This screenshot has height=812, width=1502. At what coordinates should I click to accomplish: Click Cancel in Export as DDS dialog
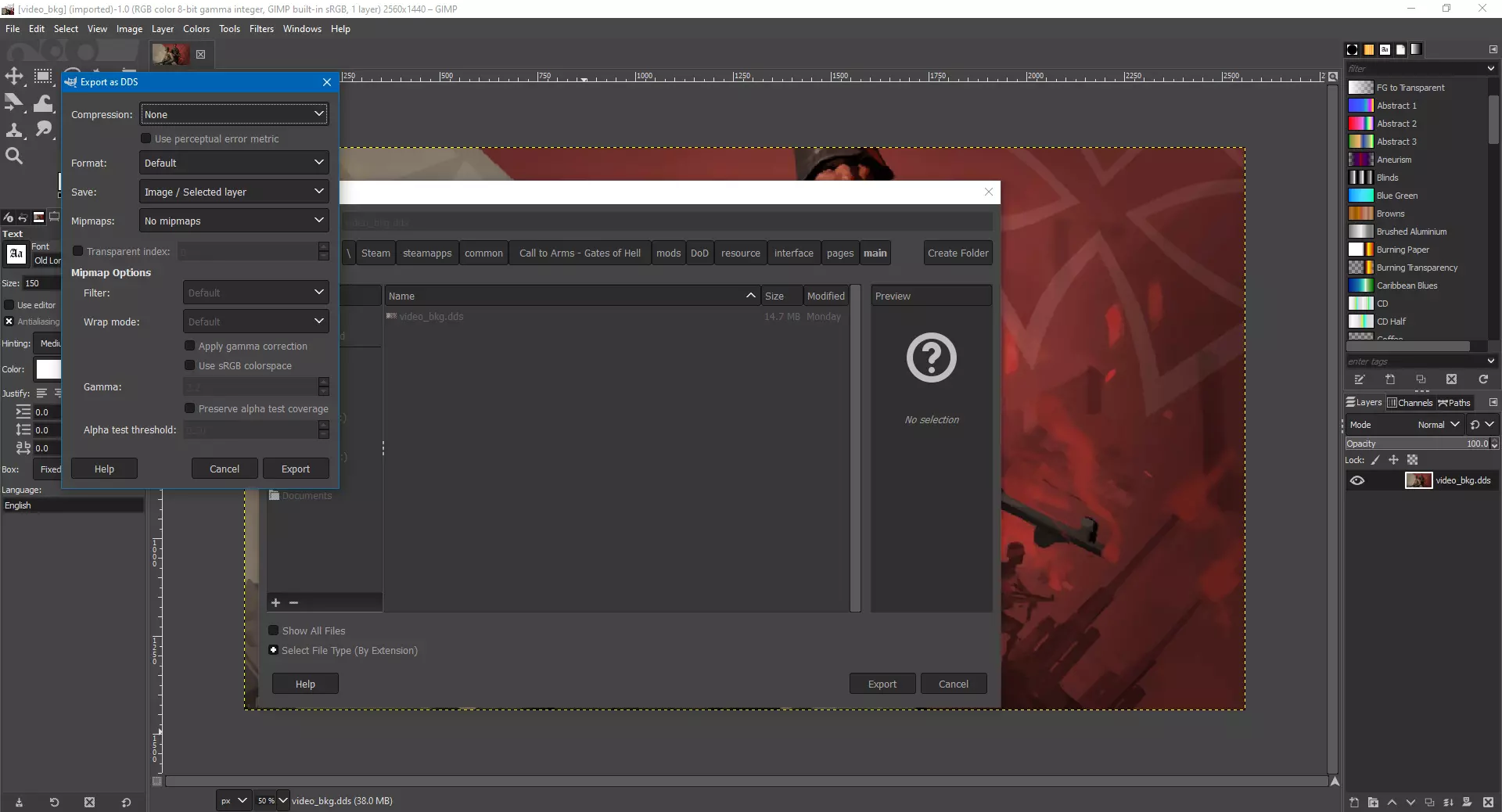[x=225, y=469]
